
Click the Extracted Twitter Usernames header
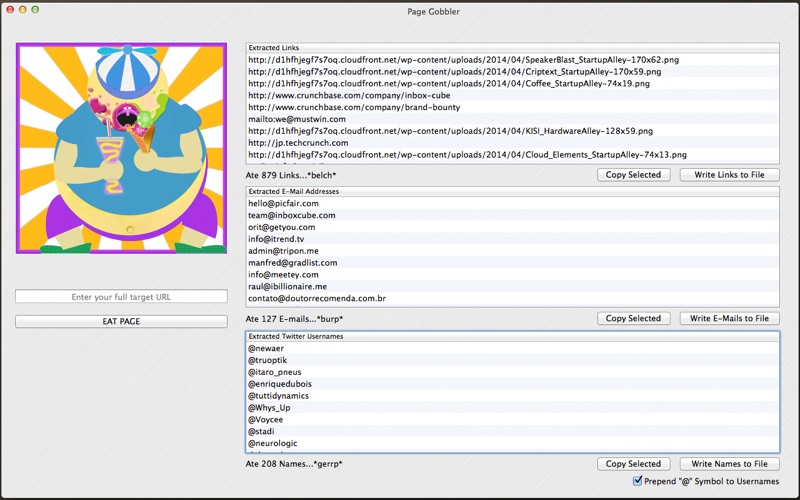pyautogui.click(x=512, y=337)
